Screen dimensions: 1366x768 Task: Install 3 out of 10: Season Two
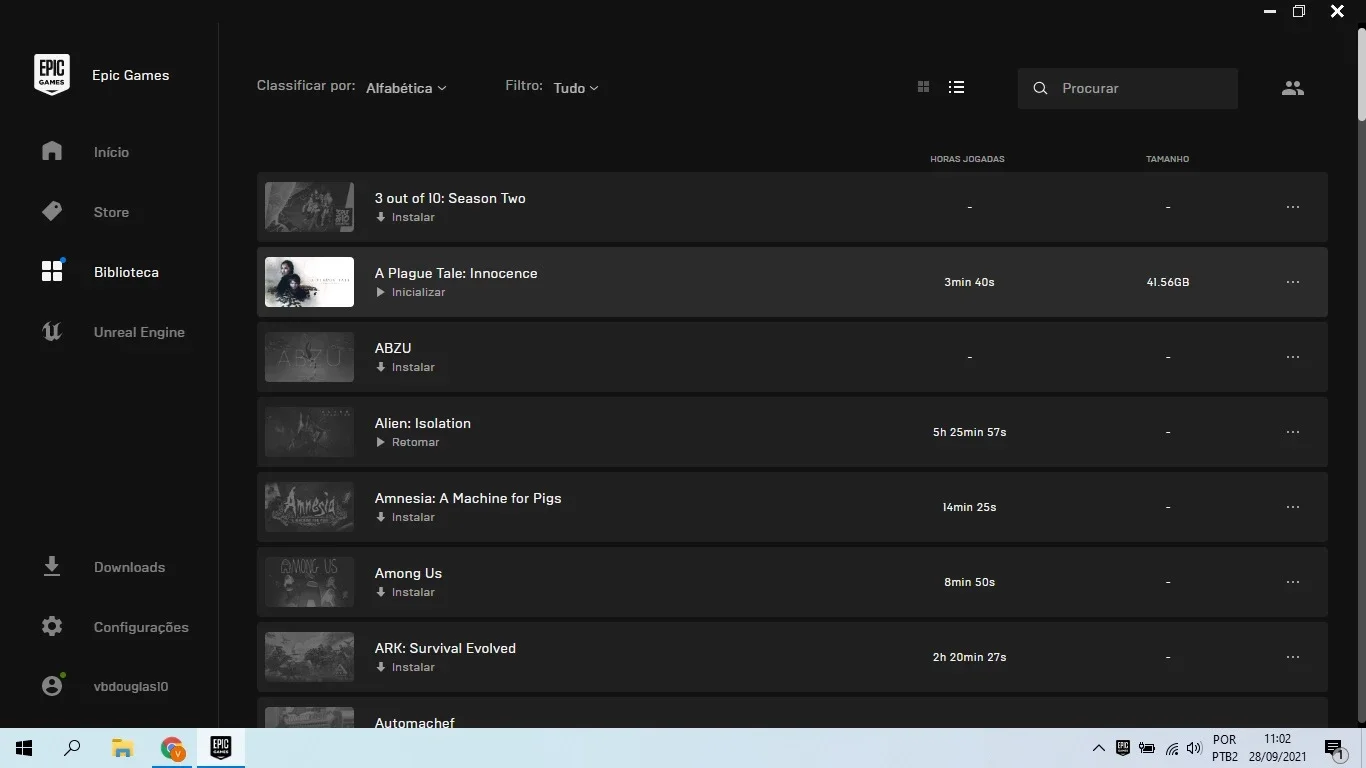tap(405, 217)
